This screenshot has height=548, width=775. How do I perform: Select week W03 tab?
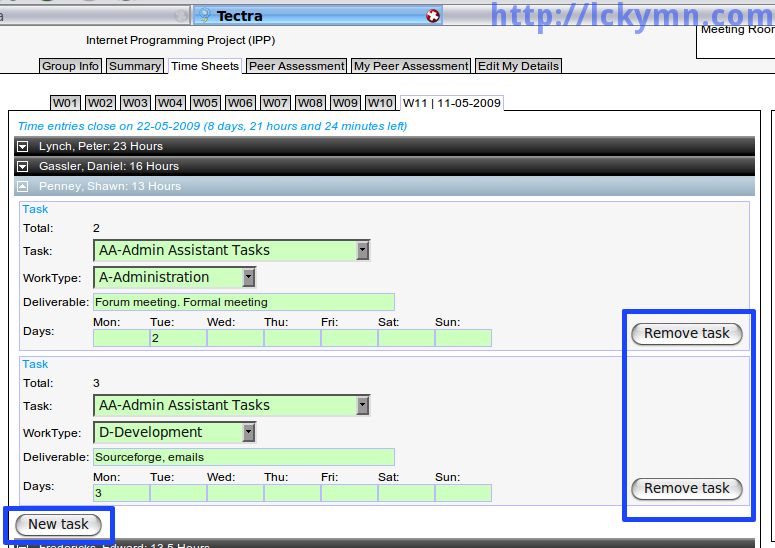[135, 103]
